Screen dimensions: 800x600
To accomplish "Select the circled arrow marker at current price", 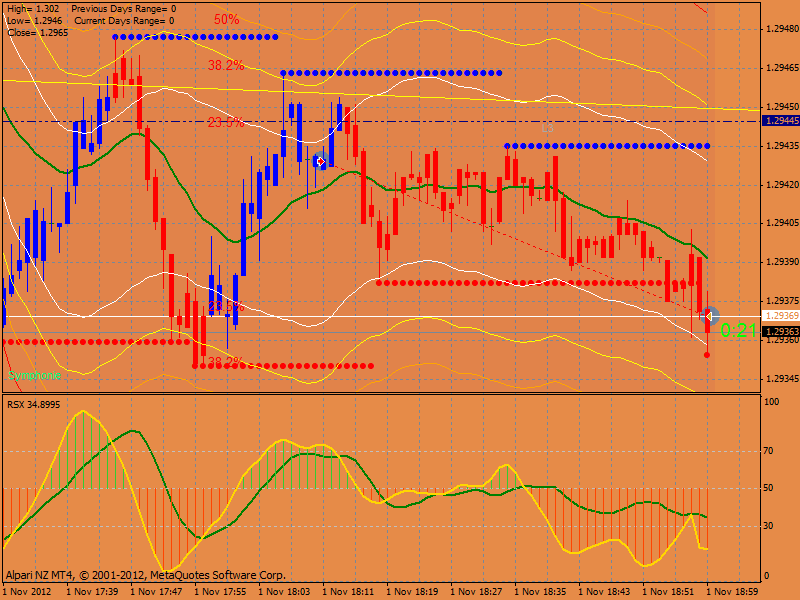I will (x=709, y=316).
